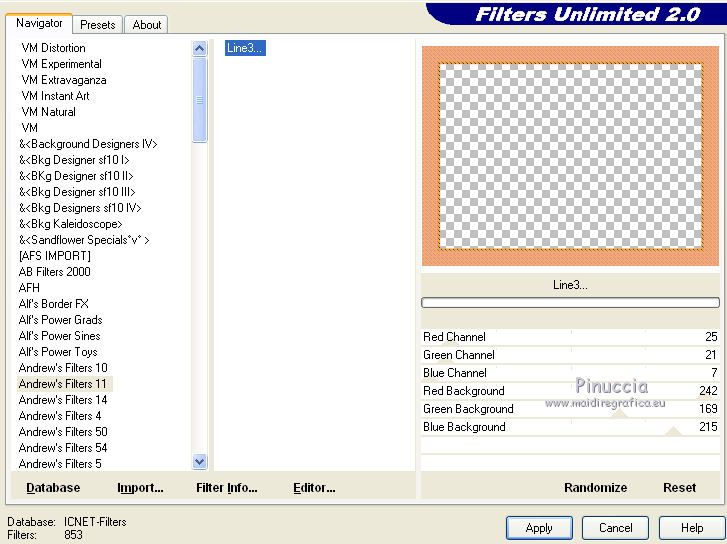Viewport: 727px width, 544px height.
Task: Click Randomize to shuffle parameters
Action: 595,488
